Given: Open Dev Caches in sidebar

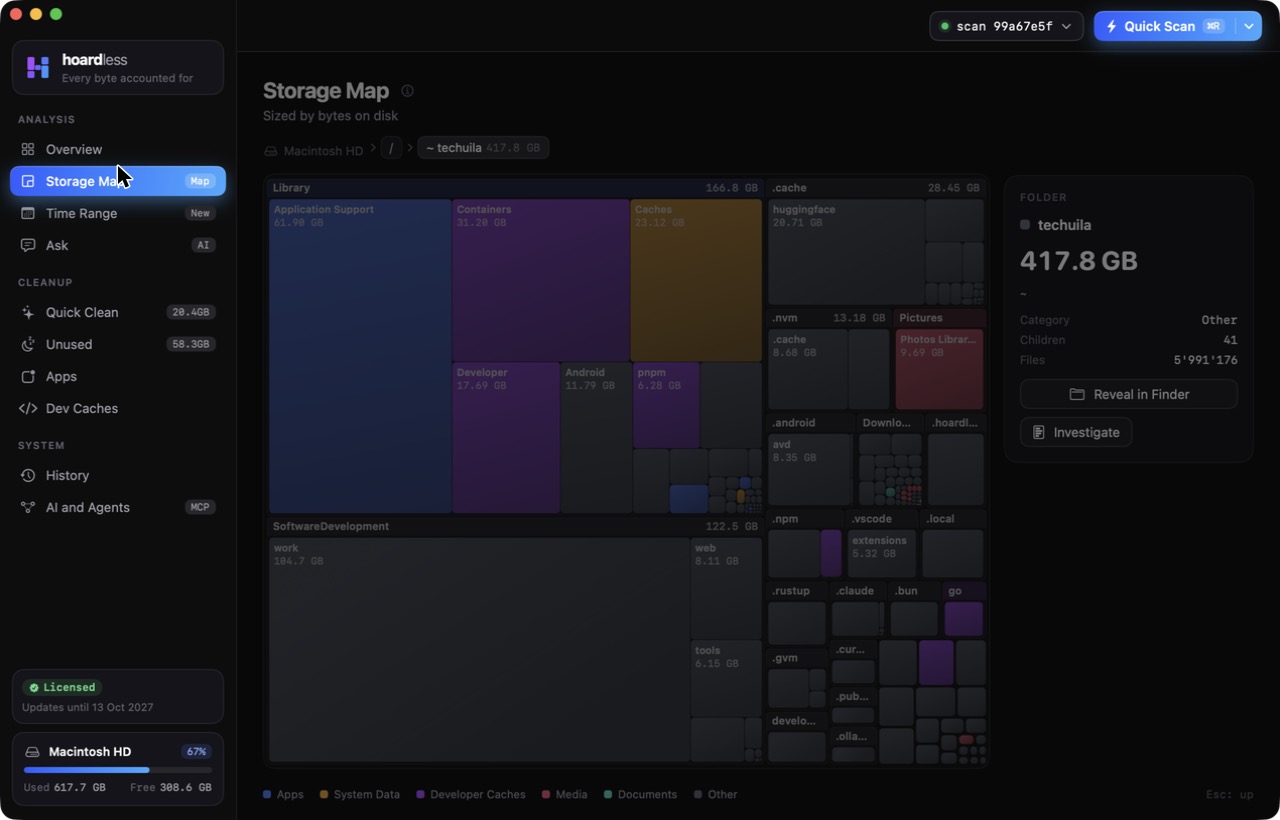Looking at the screenshot, I should pos(118,408).
